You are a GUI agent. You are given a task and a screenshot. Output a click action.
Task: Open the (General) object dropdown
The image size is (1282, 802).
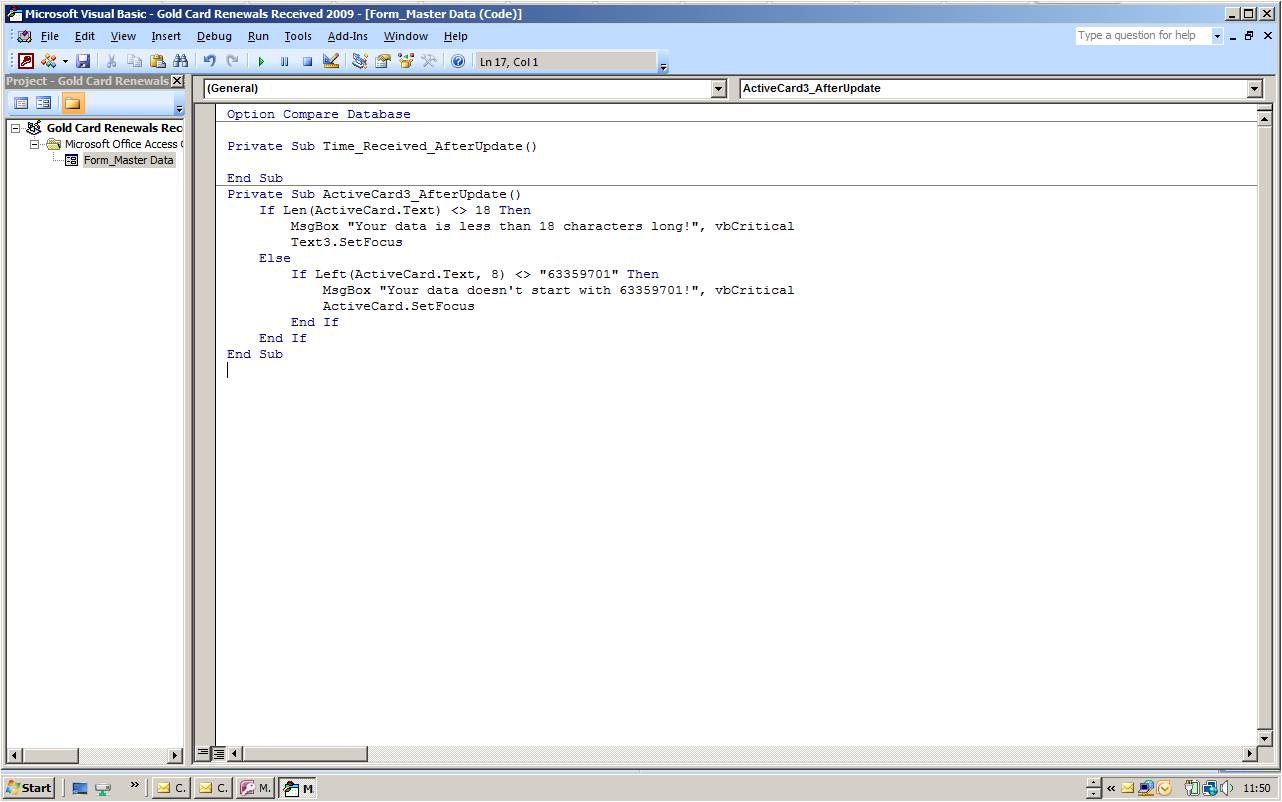click(x=718, y=89)
